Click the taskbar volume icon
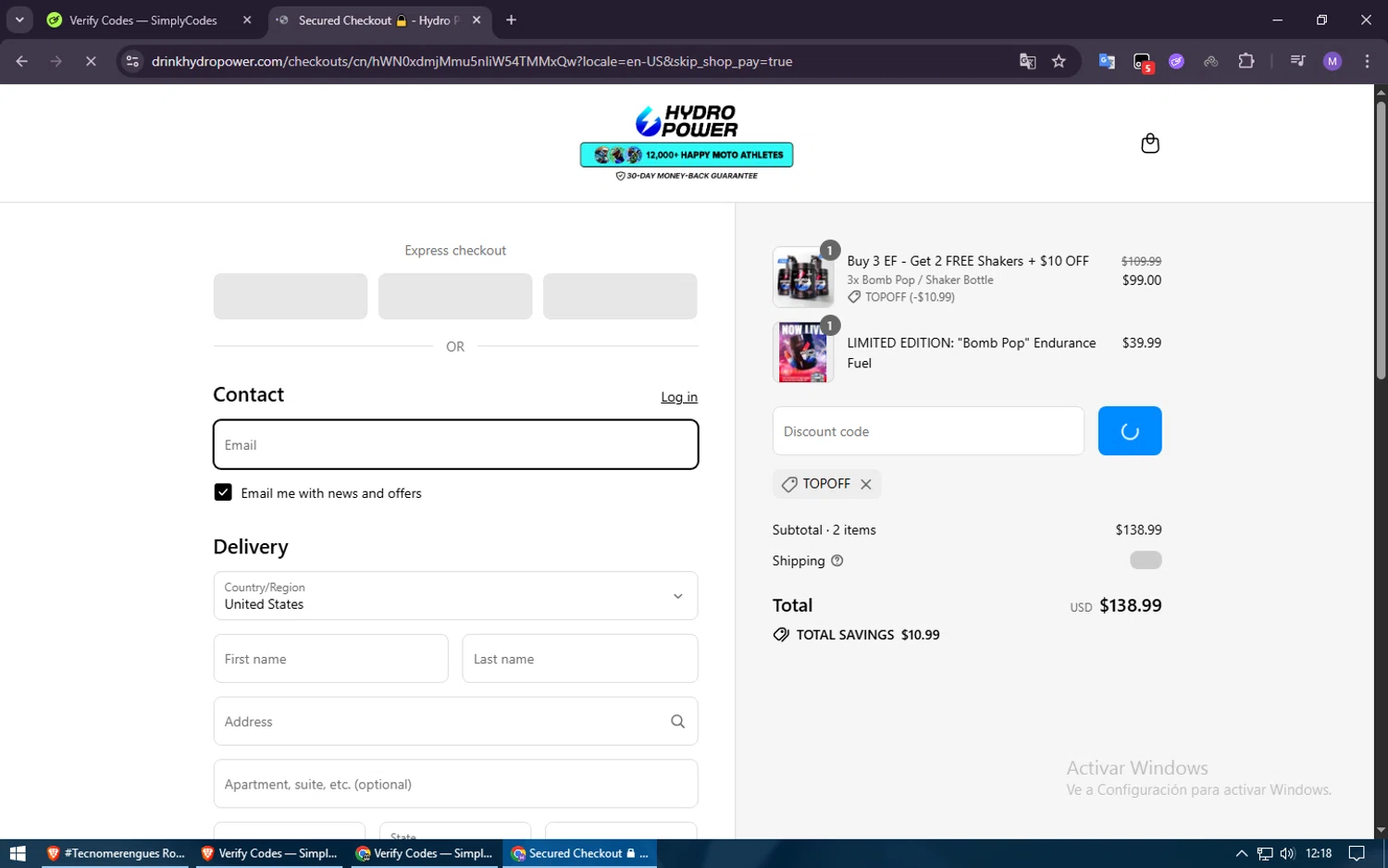Viewport: 1388px width, 868px height. 1287,853
